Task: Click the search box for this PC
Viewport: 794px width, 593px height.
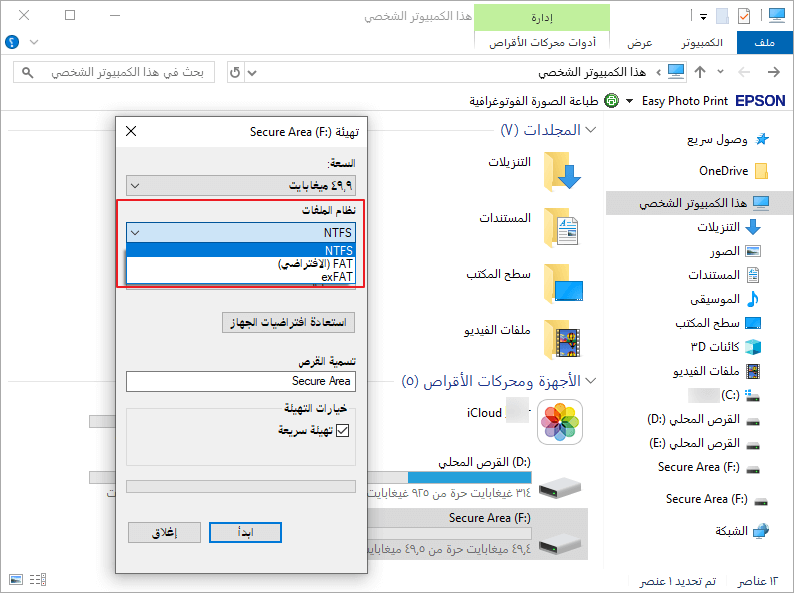Action: pos(114,72)
